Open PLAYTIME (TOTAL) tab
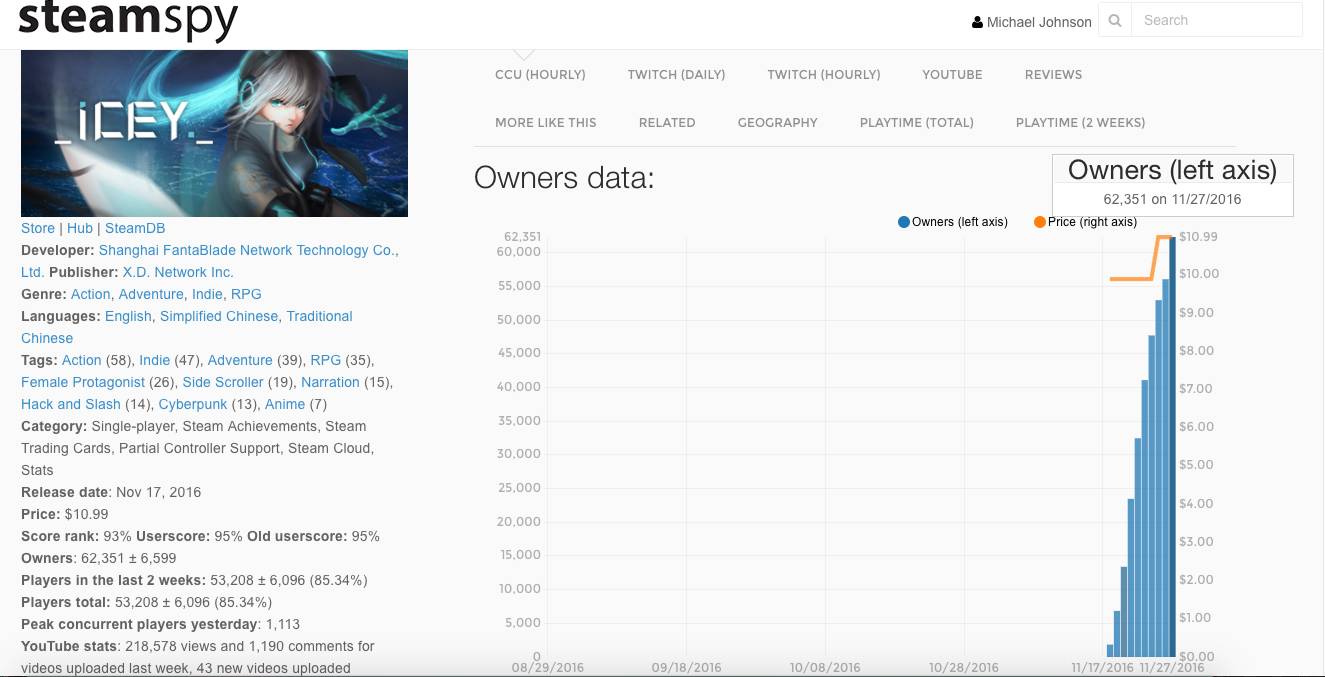This screenshot has width=1325, height=677. tap(916, 122)
